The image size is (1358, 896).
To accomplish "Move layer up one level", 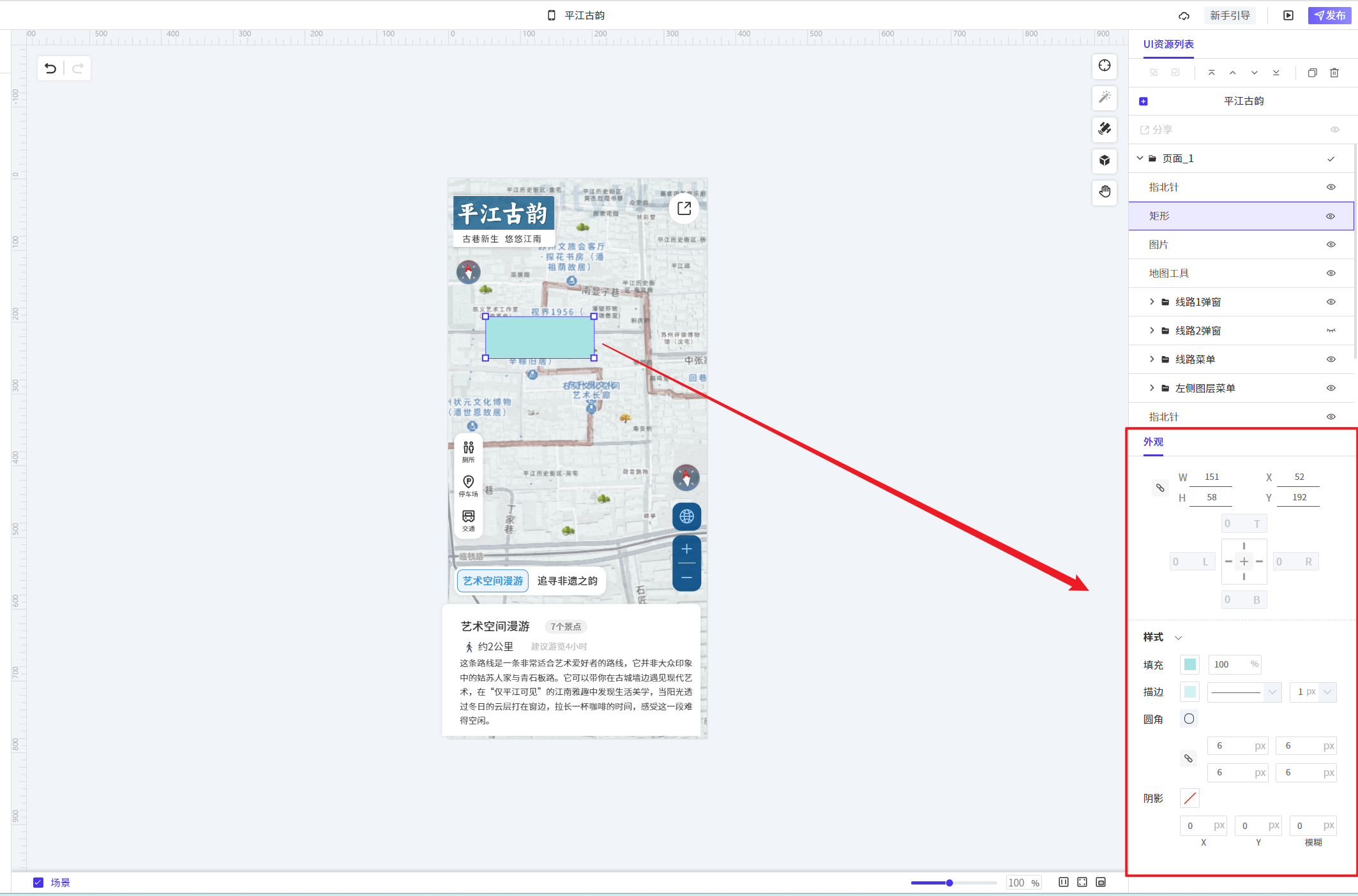I will pos(1233,73).
